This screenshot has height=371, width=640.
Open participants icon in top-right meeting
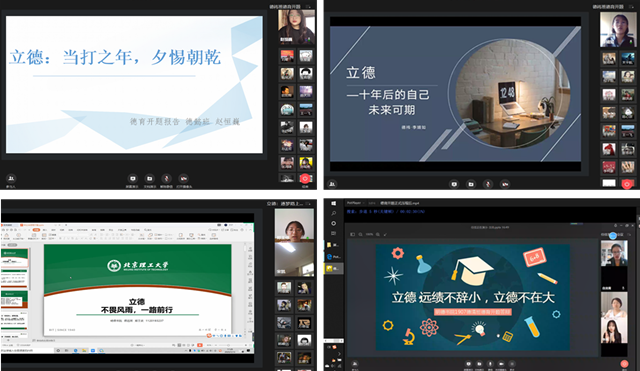333,184
